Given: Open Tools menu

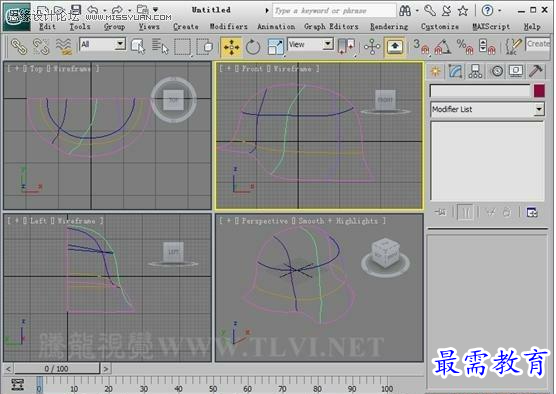Looking at the screenshot, I should 80,27.
